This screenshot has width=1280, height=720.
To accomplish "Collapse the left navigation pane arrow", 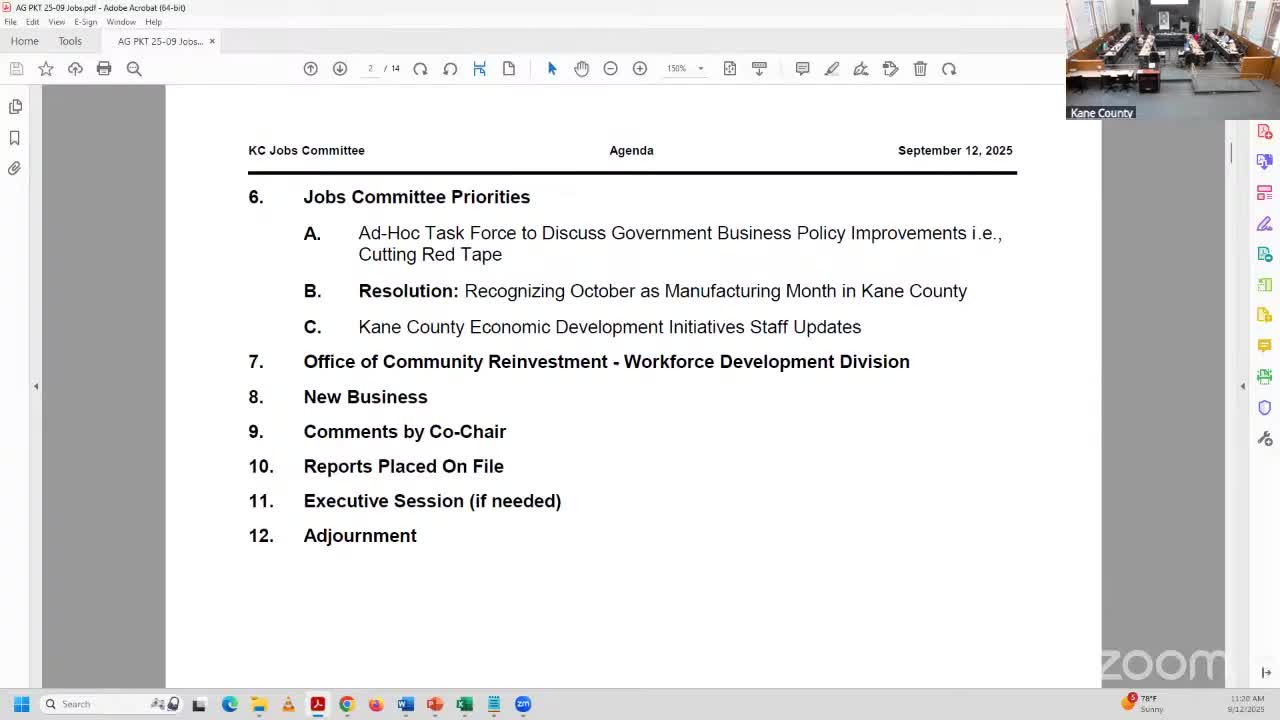I will [x=36, y=385].
